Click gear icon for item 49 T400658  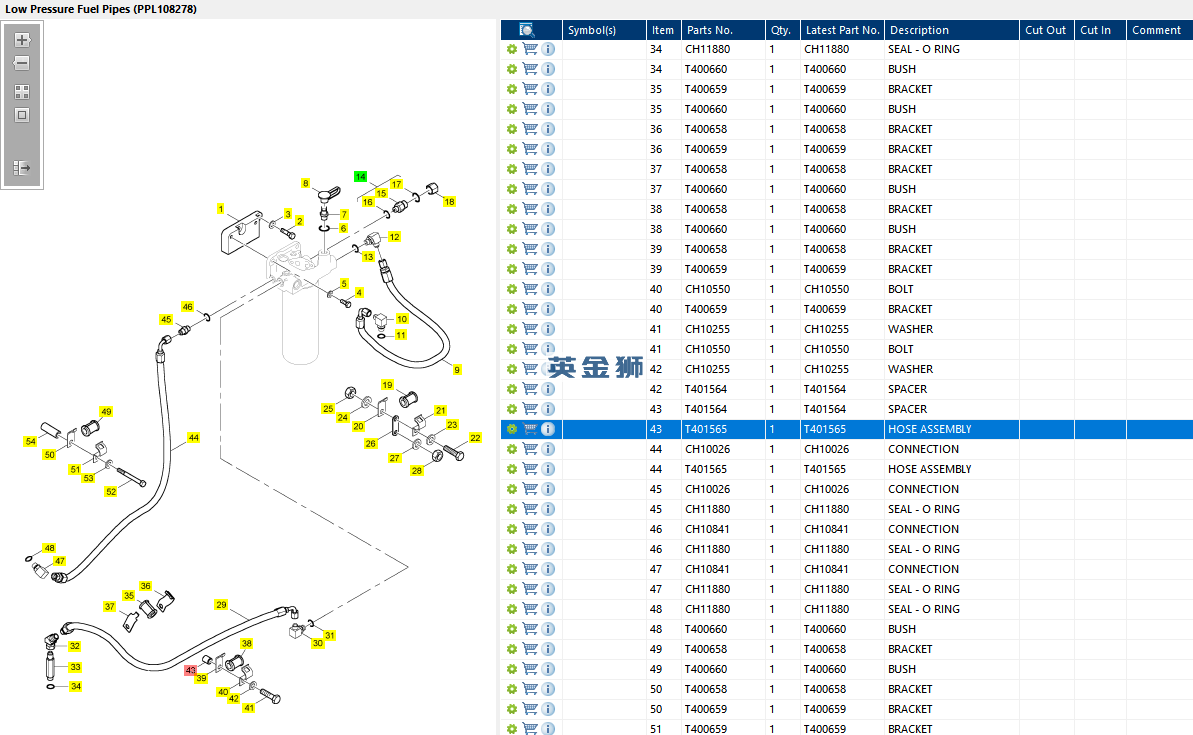tap(512, 649)
